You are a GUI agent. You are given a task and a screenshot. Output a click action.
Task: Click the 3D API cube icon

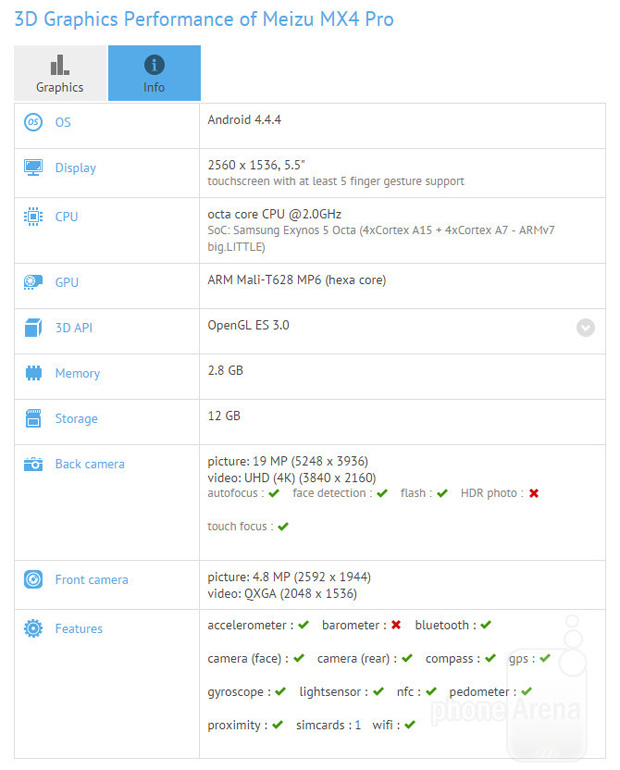34,327
